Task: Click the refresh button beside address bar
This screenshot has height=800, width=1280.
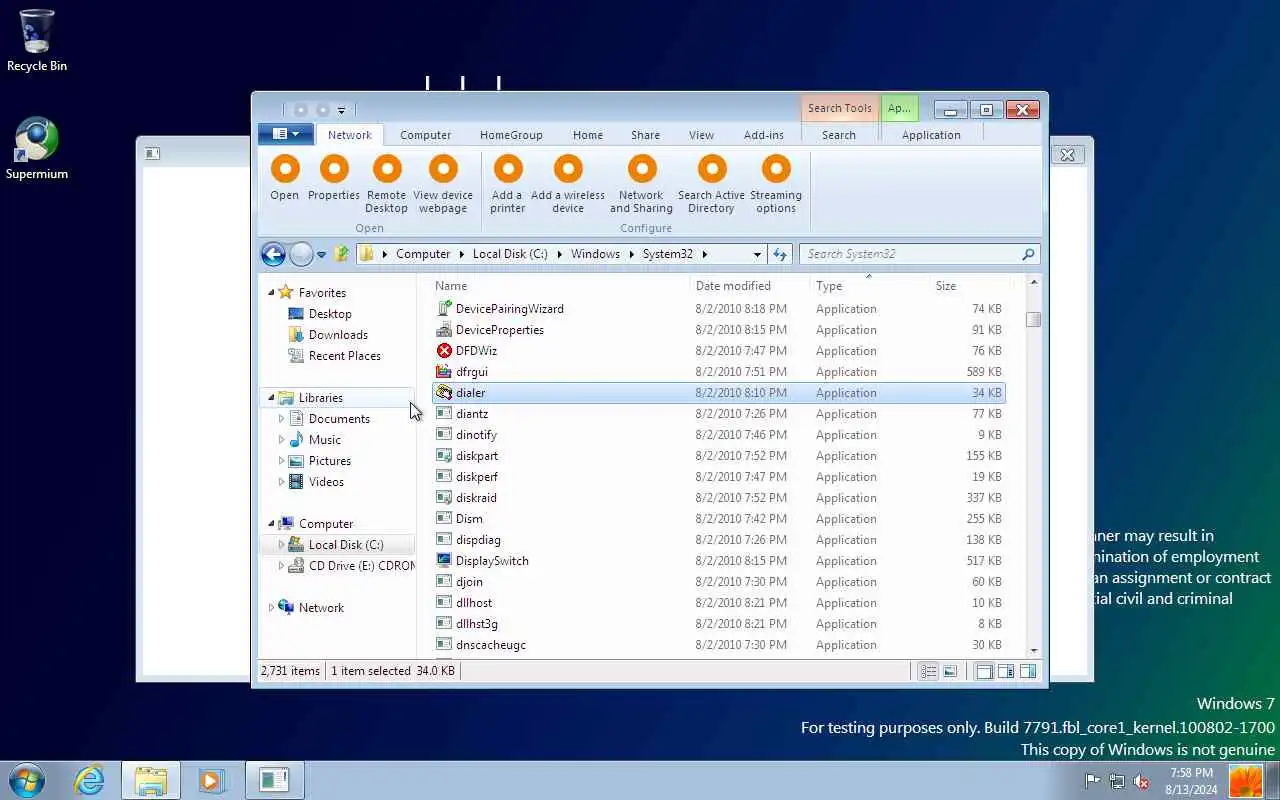Action: pos(780,254)
